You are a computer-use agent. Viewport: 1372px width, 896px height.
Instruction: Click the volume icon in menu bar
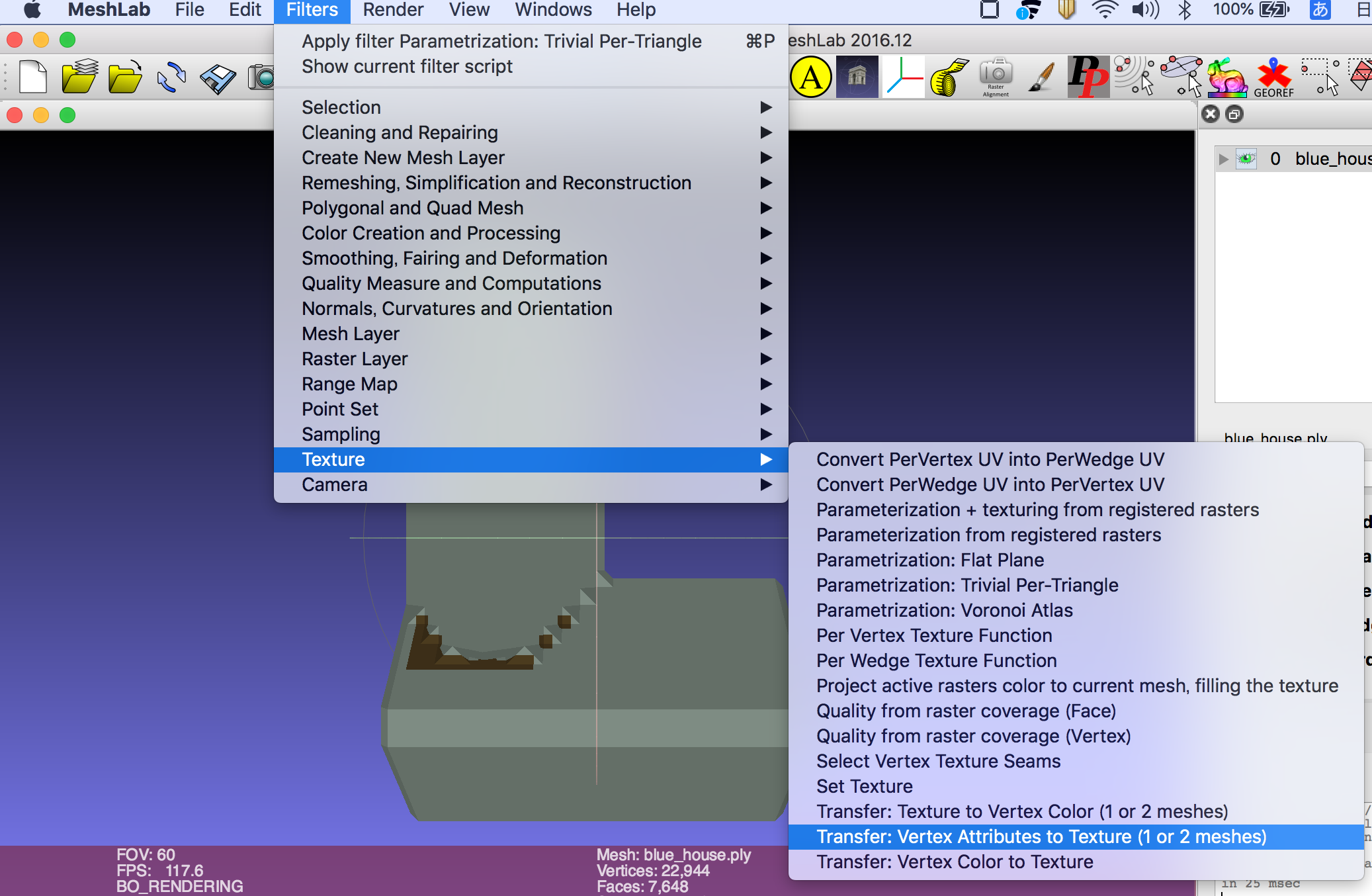click(x=1144, y=10)
